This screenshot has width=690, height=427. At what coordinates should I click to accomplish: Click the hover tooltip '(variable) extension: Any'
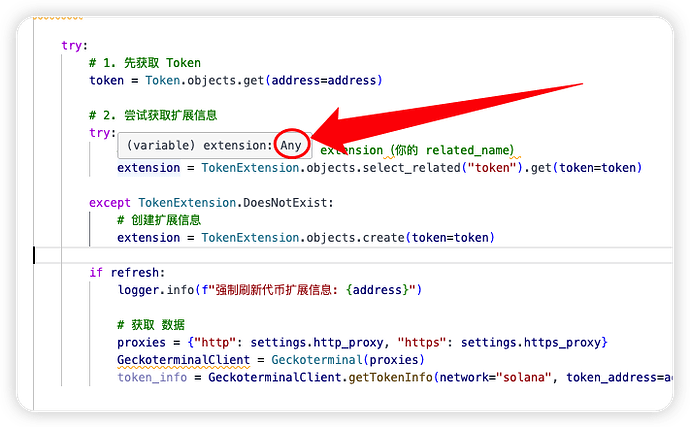[x=214, y=145]
